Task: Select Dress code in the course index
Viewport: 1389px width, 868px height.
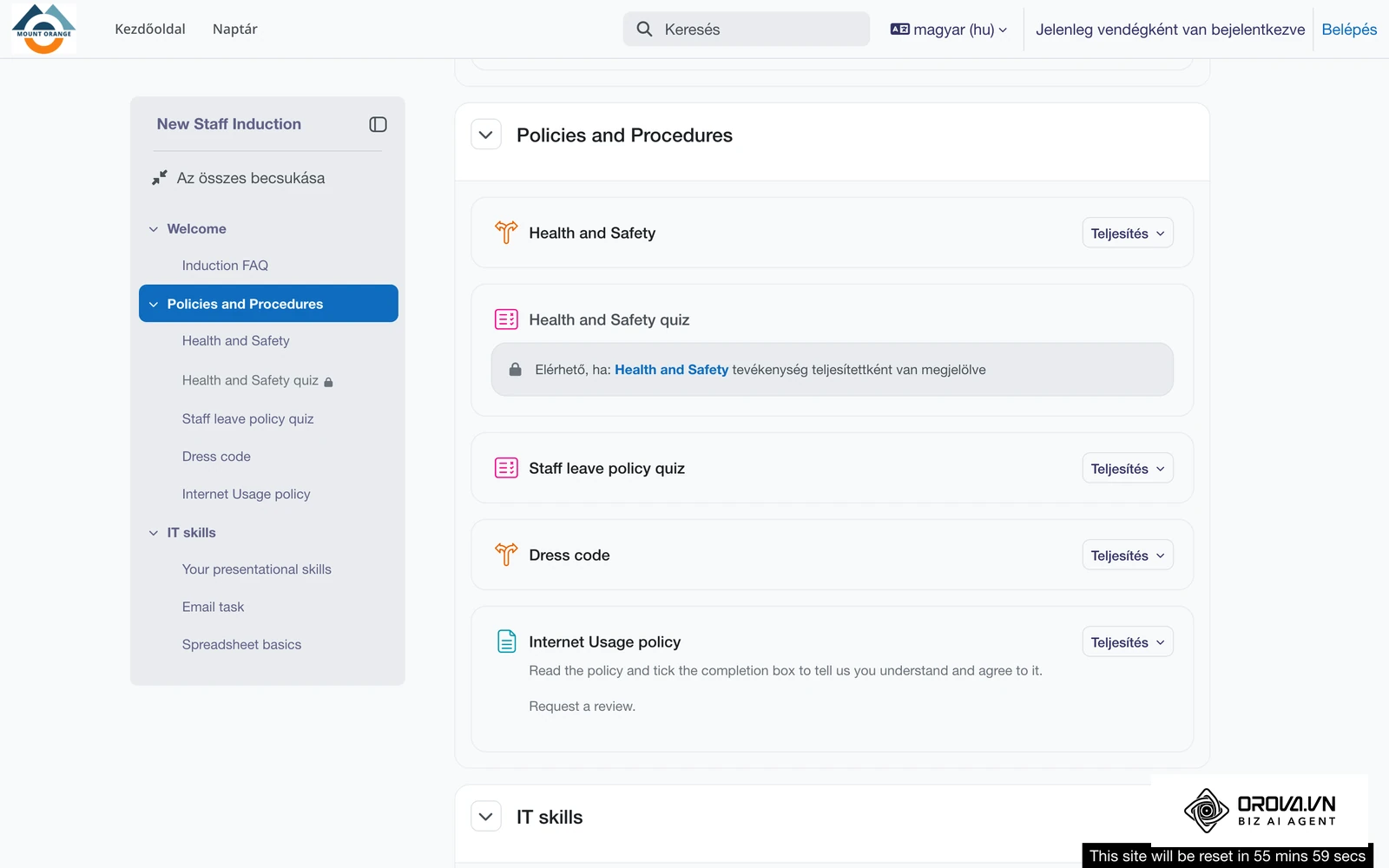Action: (x=216, y=457)
